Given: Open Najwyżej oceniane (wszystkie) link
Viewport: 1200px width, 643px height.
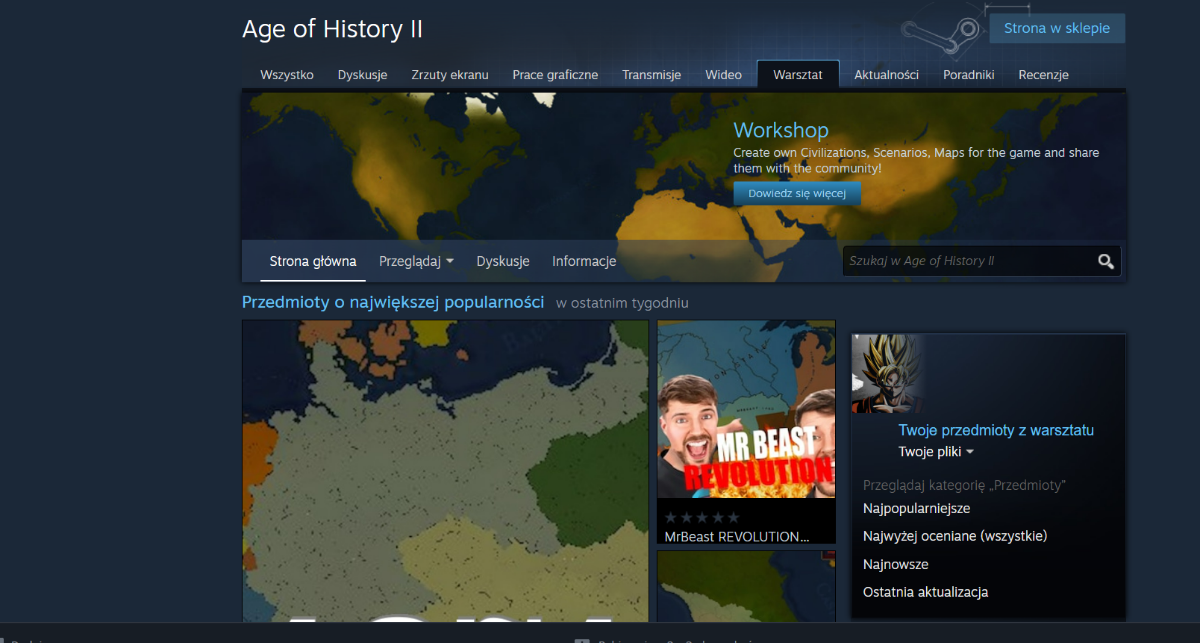Looking at the screenshot, I should click(x=955, y=536).
